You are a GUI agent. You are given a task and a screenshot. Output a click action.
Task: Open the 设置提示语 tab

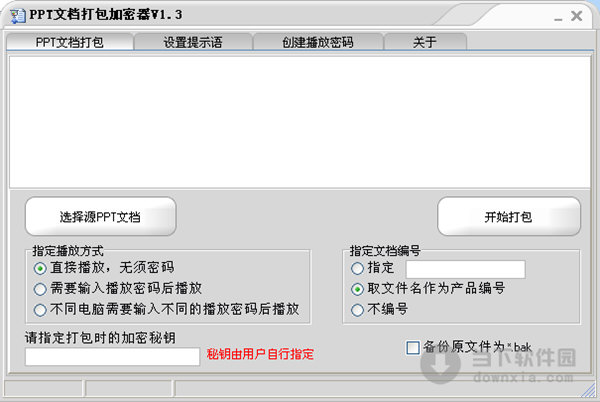pyautogui.click(x=193, y=42)
